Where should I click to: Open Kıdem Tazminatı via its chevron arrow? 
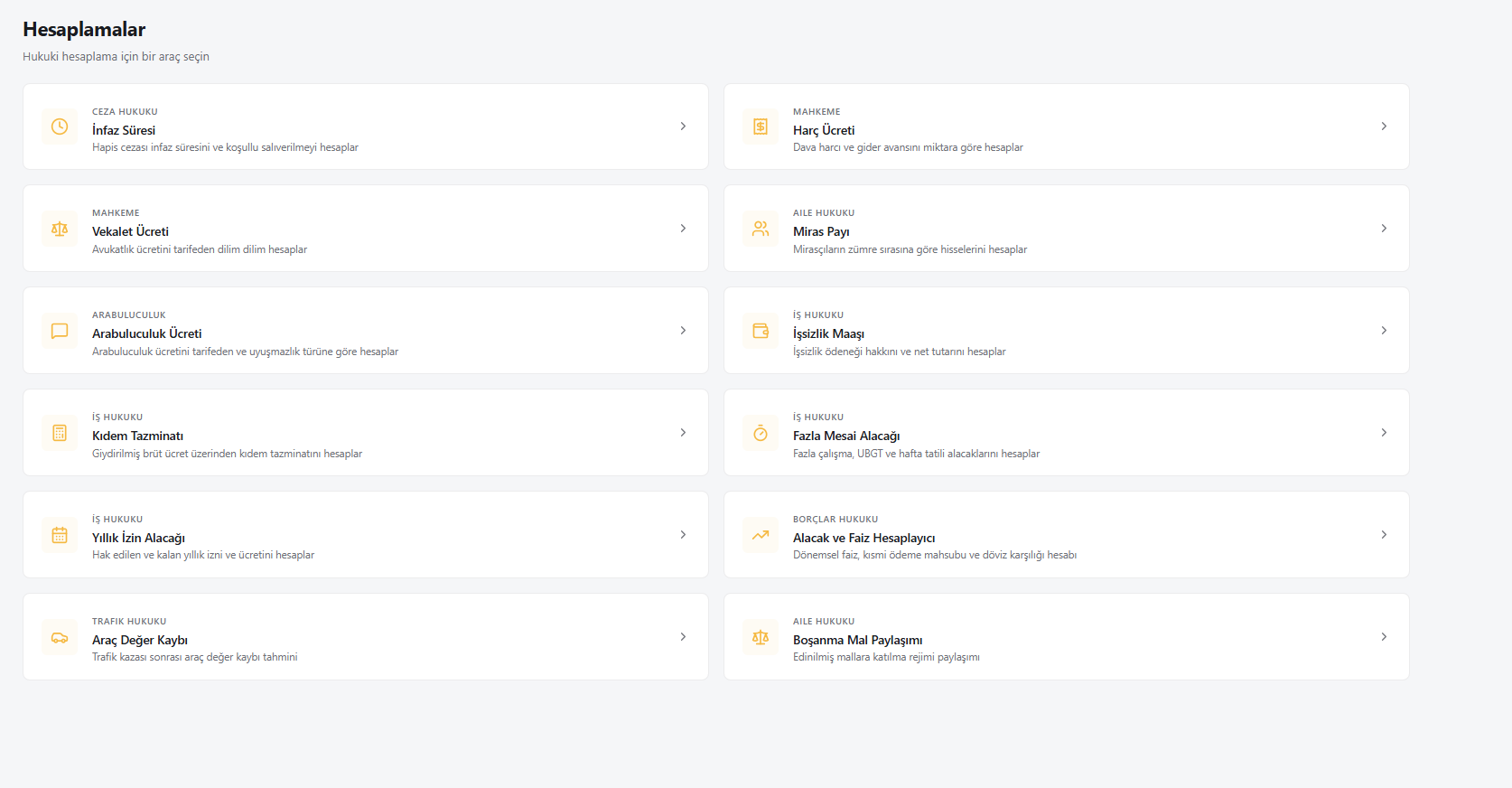click(x=683, y=433)
